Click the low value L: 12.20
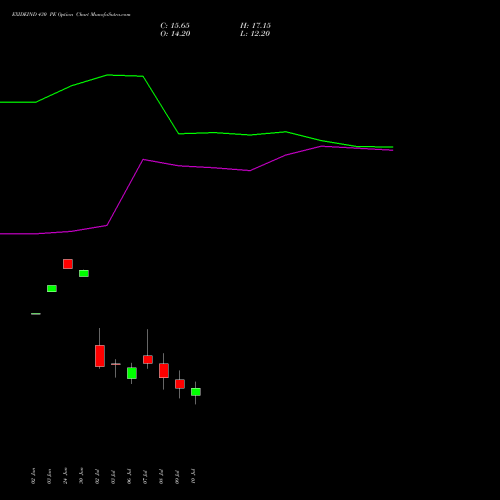500x500 pixels. point(255,34)
